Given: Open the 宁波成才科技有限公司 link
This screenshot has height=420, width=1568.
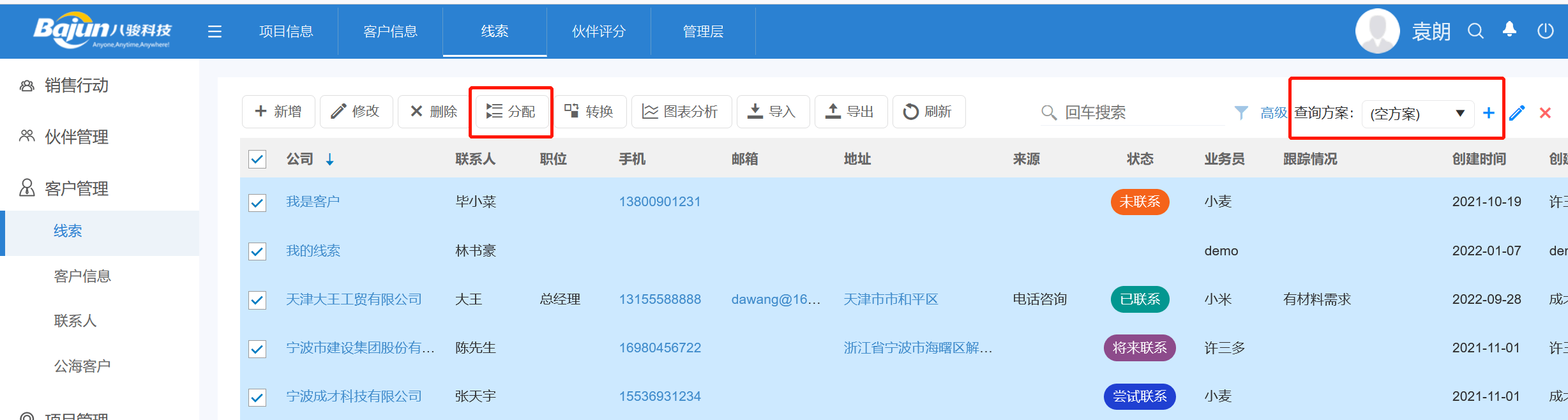Looking at the screenshot, I should (x=354, y=396).
